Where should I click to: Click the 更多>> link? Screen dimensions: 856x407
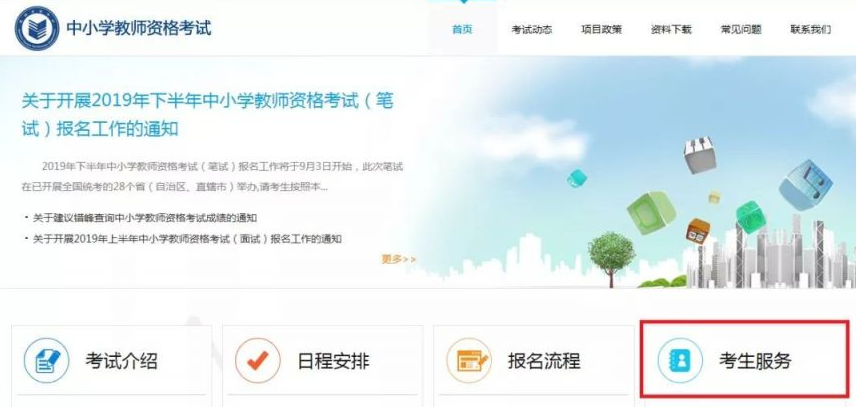click(x=399, y=259)
